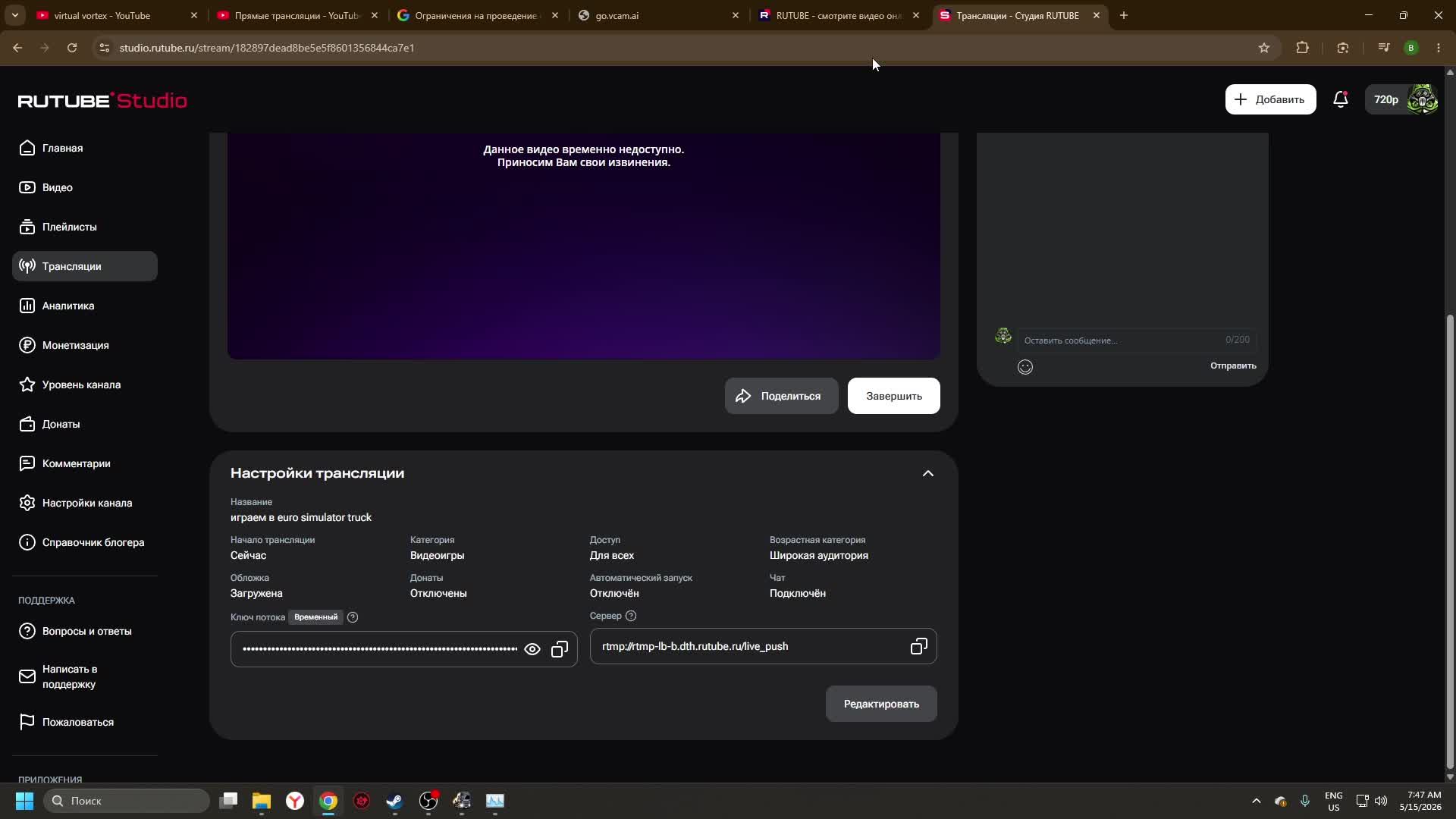Open Монетизация in the sidebar
Viewport: 1456px width, 819px height.
[x=85, y=345]
